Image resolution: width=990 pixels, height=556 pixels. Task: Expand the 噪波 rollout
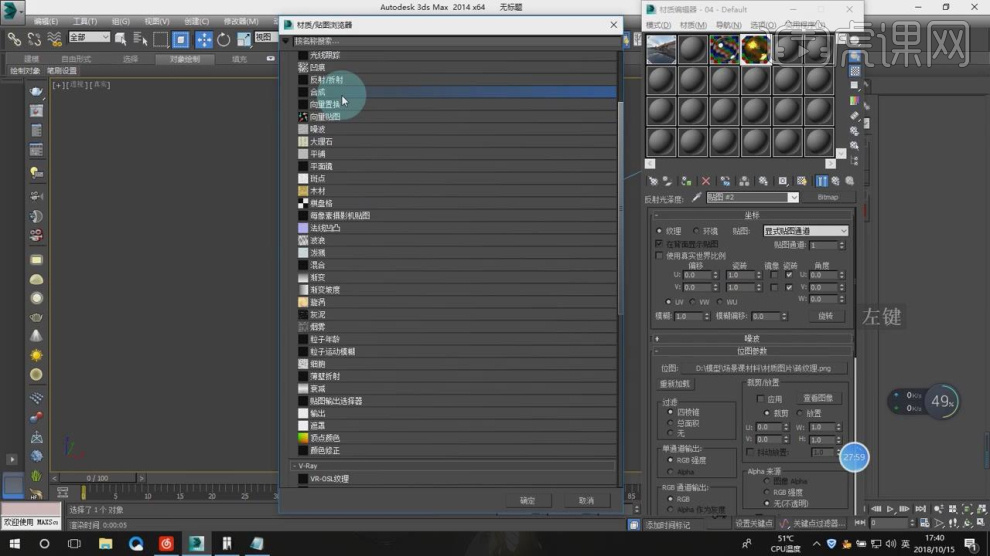[x=752, y=339]
